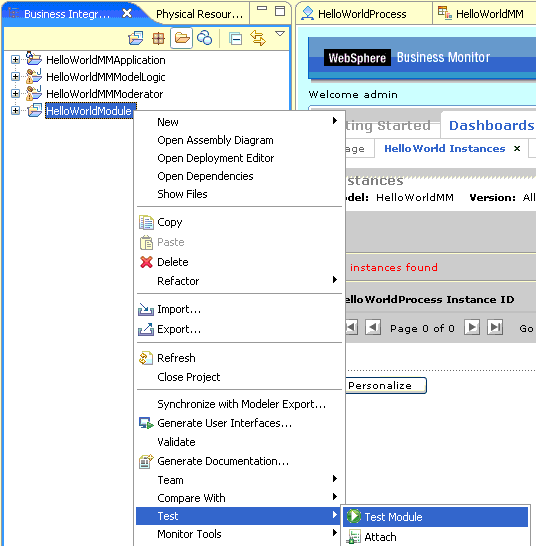Click the highlighted Test menu entry
This screenshot has width=536, height=546.
(x=238, y=516)
